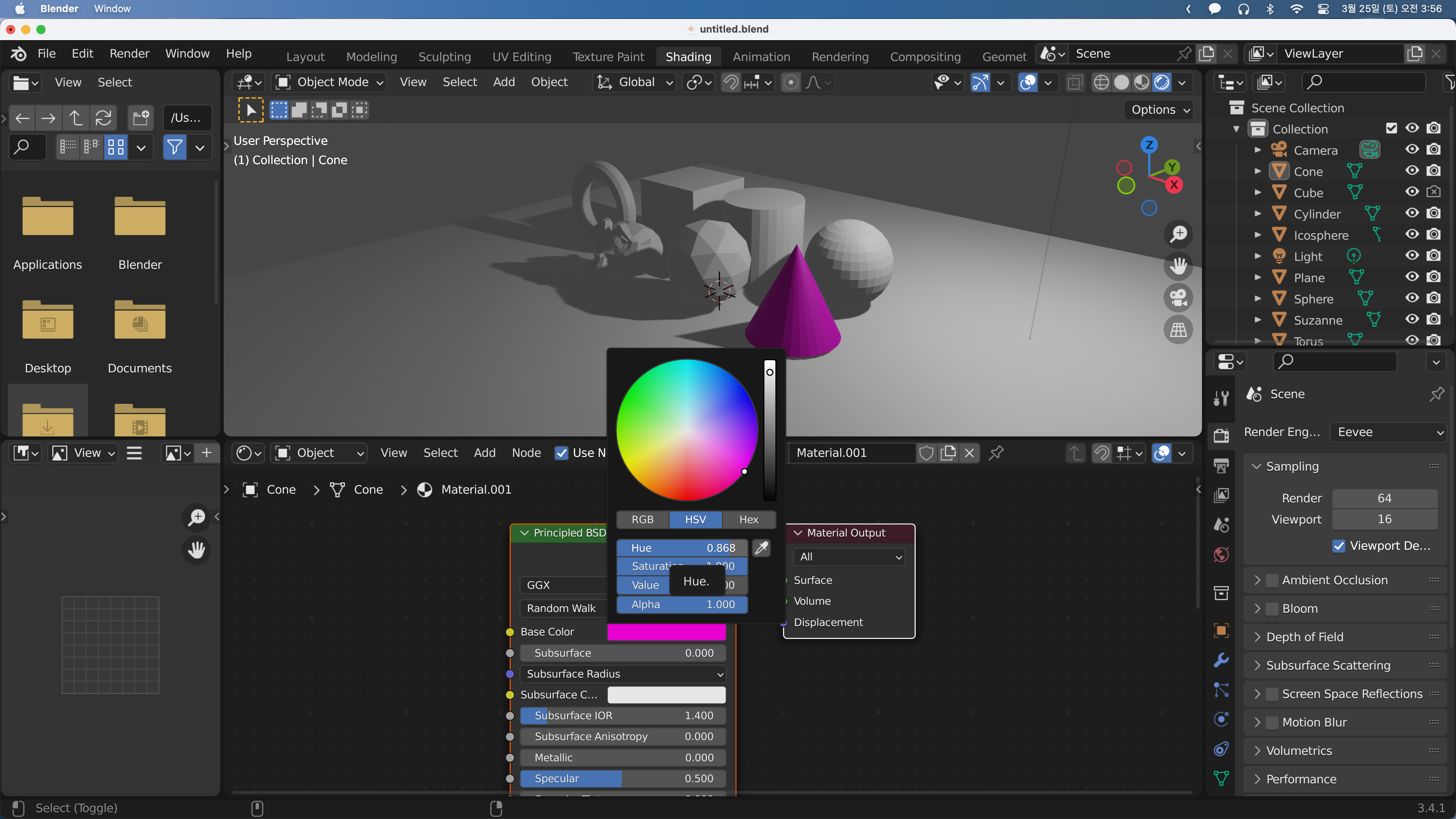Pin the node editor with the pin icon
1456x819 pixels.
(996, 453)
